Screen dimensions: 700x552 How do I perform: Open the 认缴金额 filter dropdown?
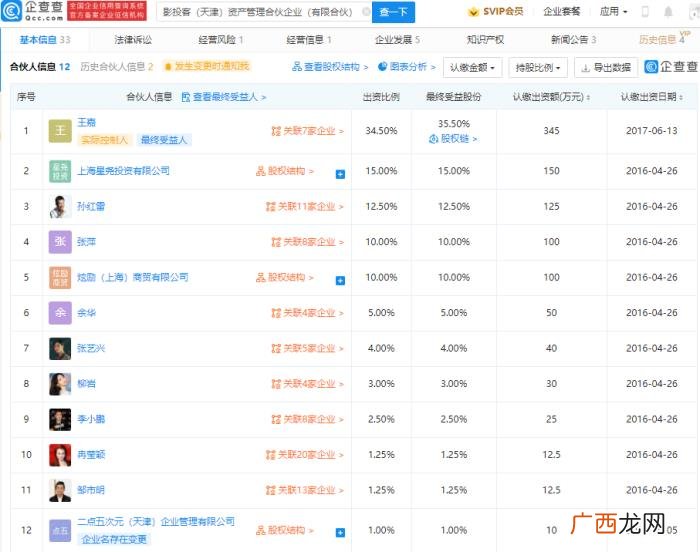click(472, 68)
